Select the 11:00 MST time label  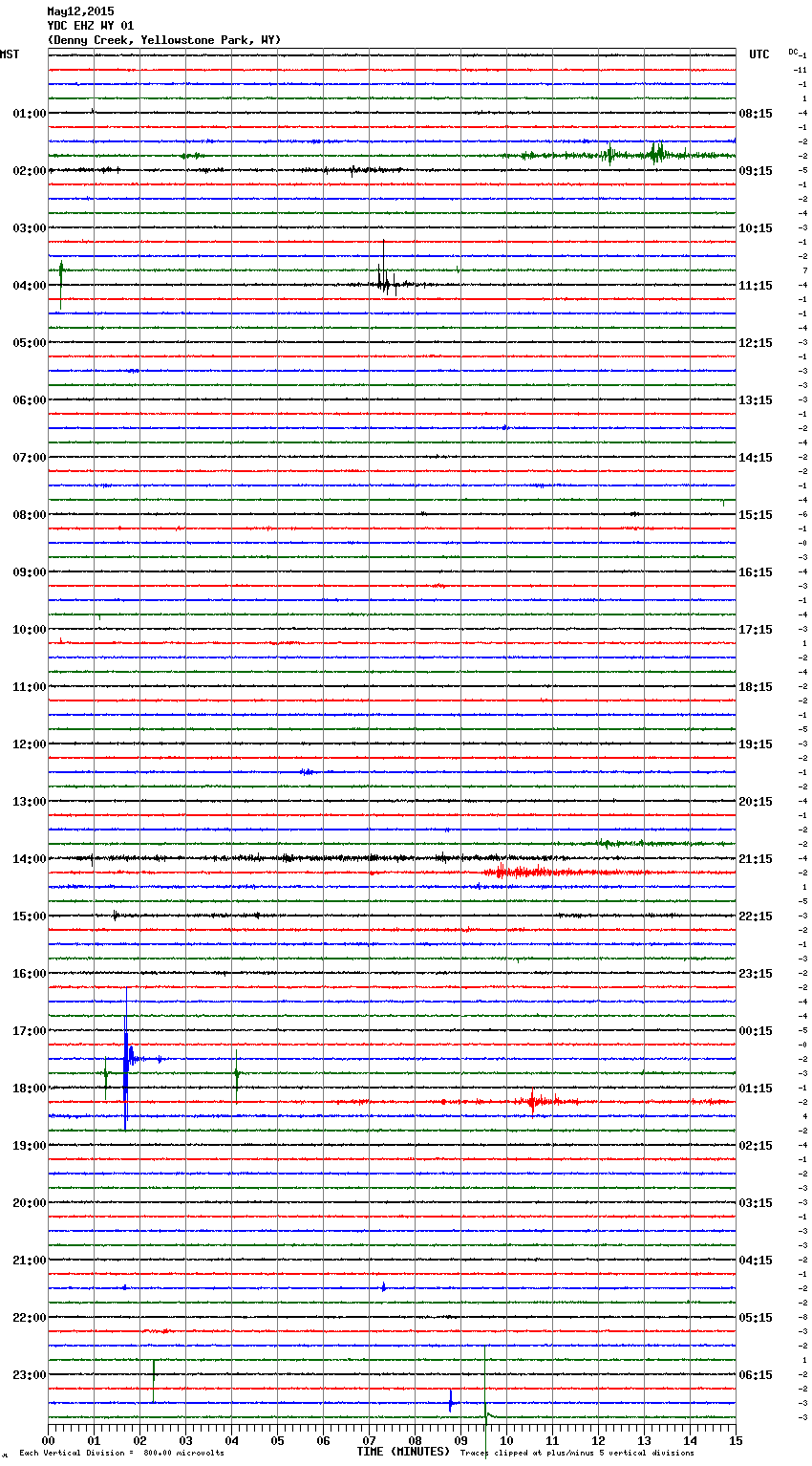(29, 687)
